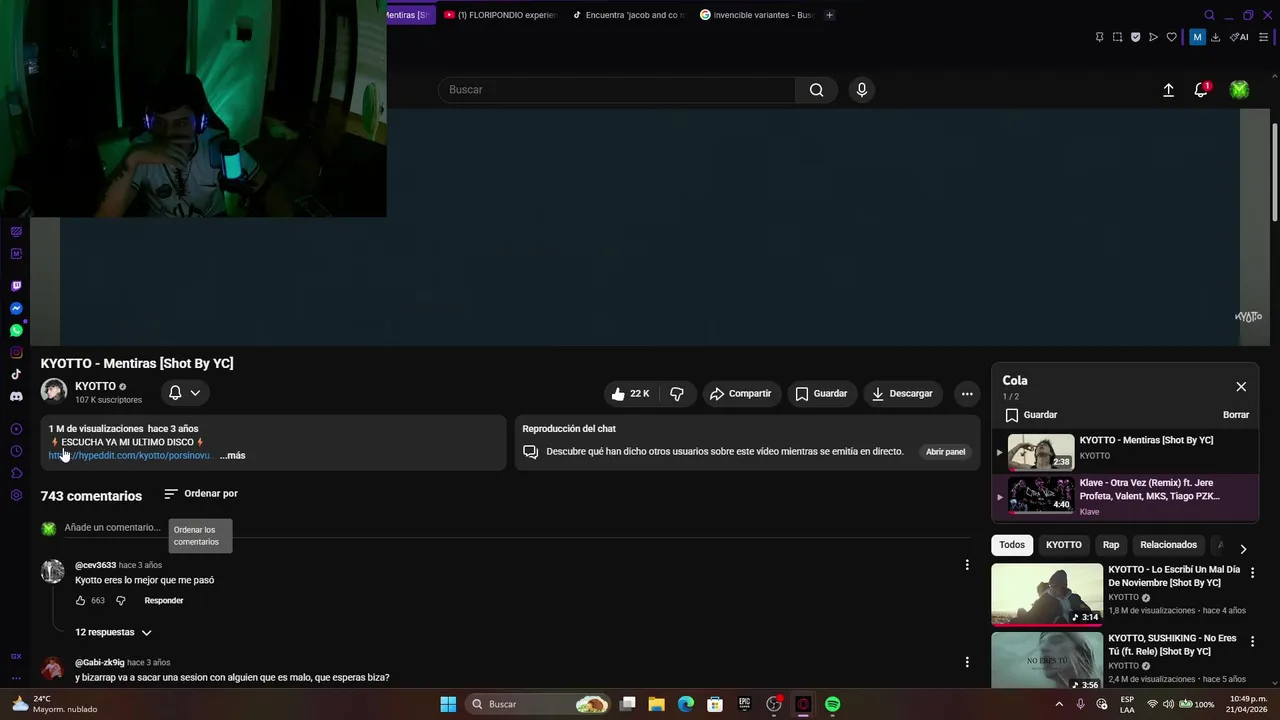Like the video with 22 K button
Viewport: 1280px width, 720px height.
click(630, 394)
